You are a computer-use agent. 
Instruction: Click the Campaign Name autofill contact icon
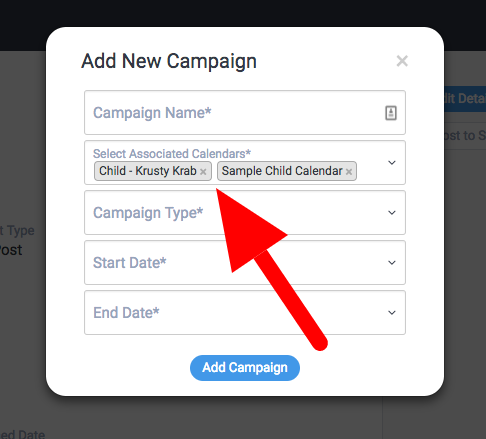[x=391, y=113]
